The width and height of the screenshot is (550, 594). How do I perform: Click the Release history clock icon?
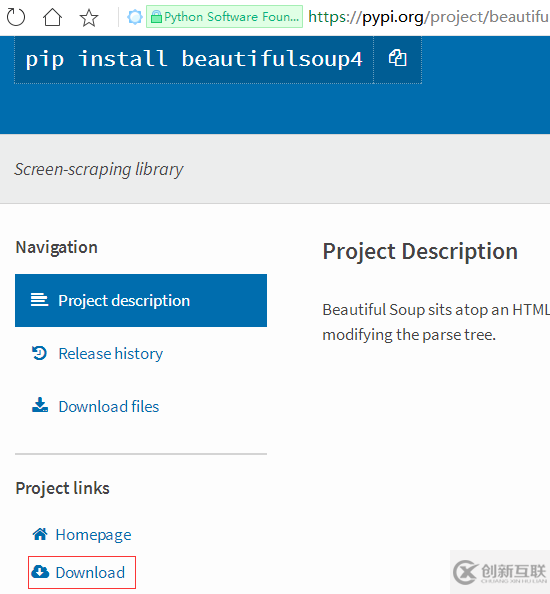coord(39,353)
